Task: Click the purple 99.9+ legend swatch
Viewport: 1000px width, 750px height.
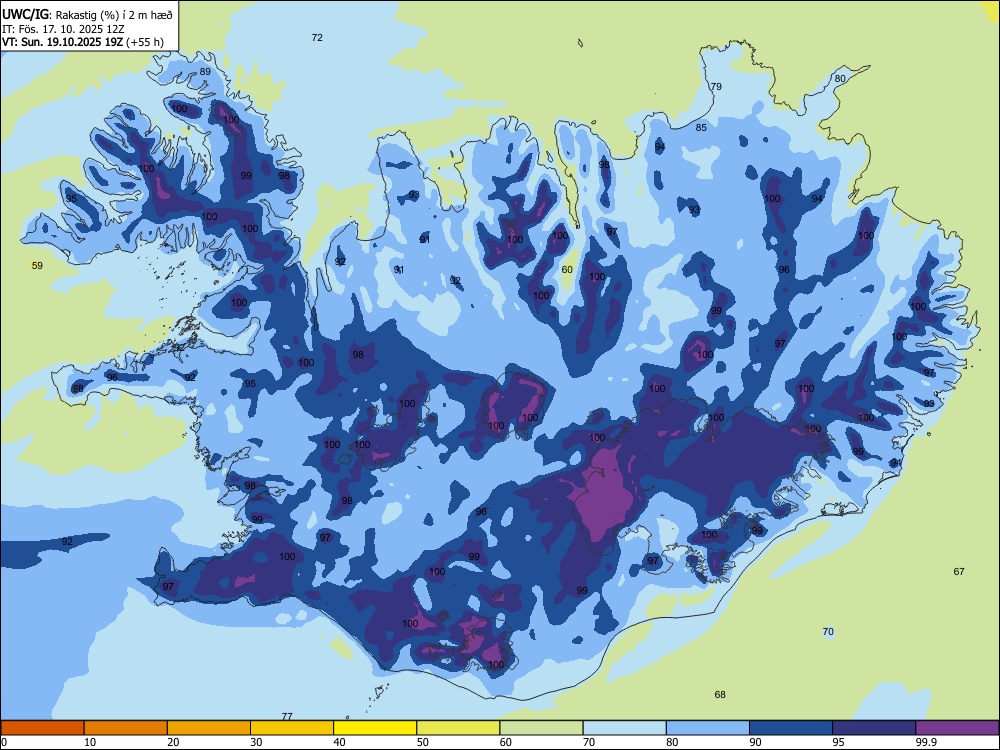Action: 957,728
